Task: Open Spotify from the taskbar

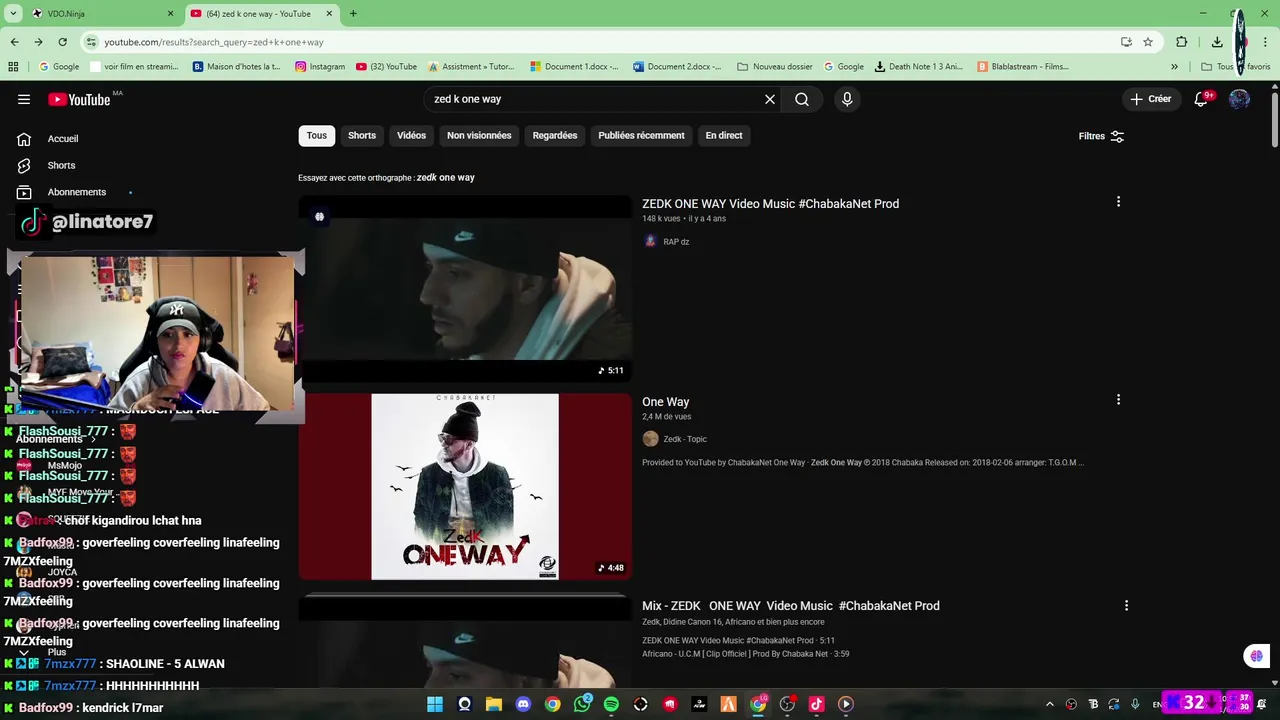Action: [611, 704]
